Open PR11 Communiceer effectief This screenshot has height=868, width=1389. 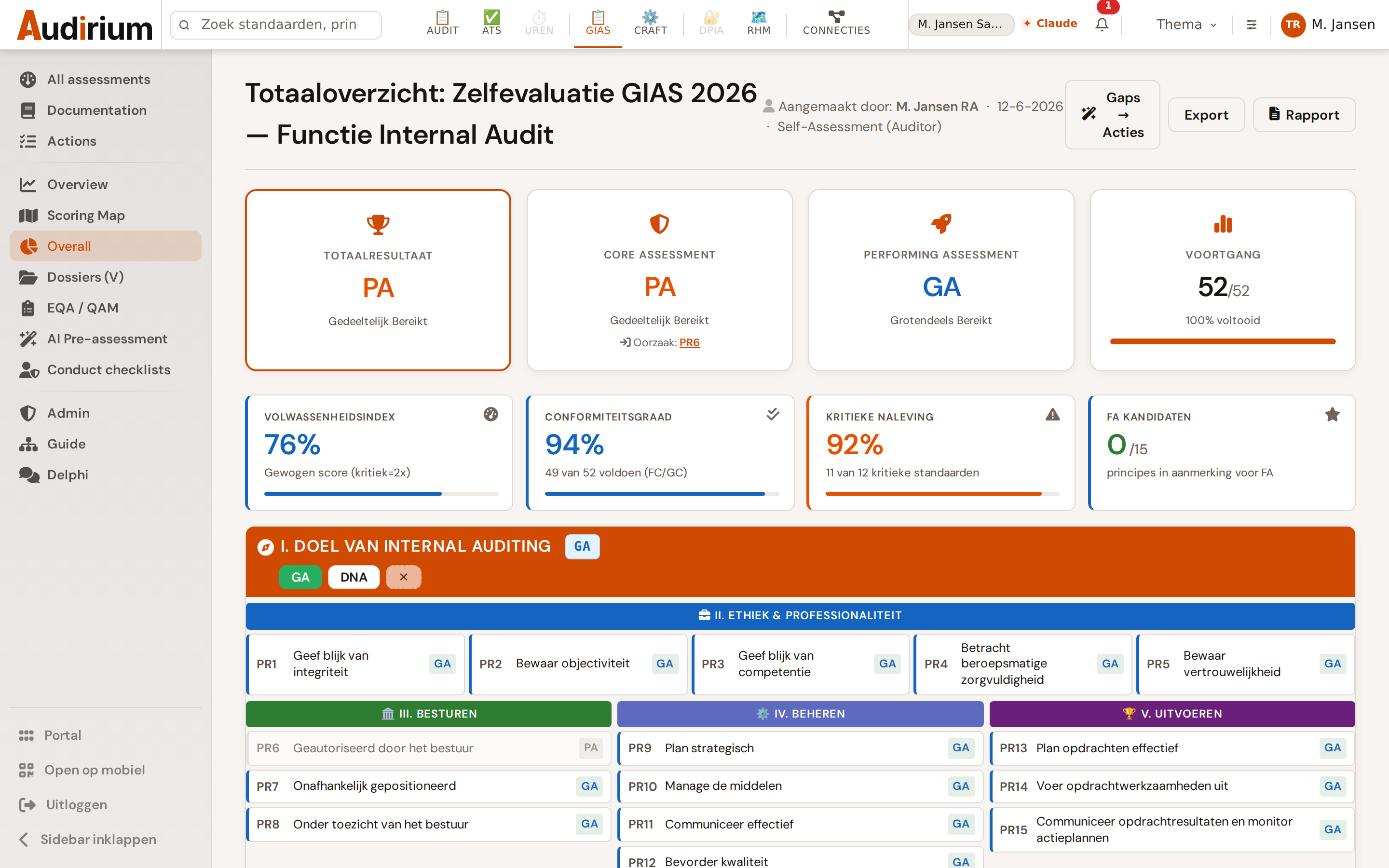800,825
